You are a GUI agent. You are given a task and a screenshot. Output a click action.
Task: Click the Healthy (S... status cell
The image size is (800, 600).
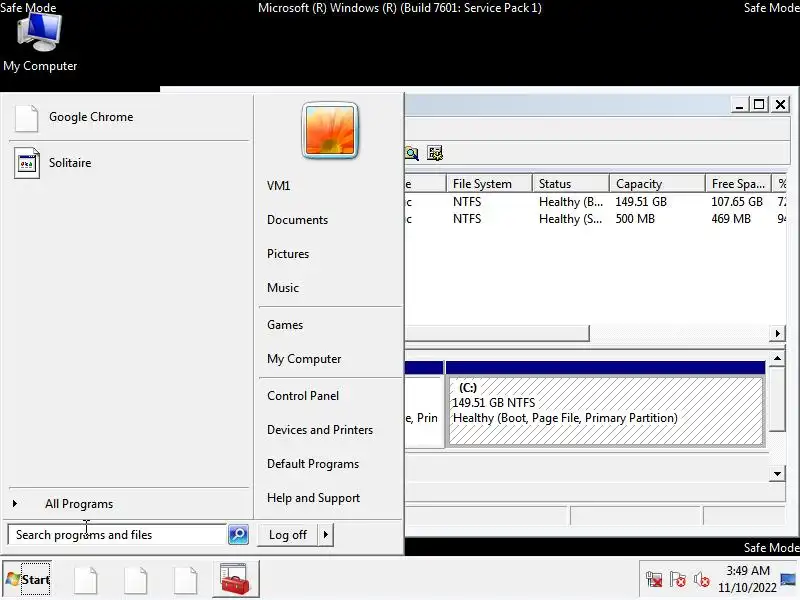[x=571, y=219]
